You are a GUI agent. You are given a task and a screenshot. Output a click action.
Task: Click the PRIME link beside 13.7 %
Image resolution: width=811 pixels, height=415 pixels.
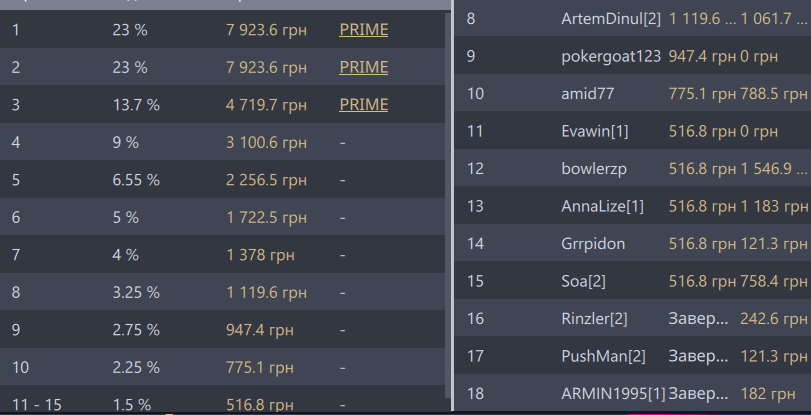(x=363, y=104)
